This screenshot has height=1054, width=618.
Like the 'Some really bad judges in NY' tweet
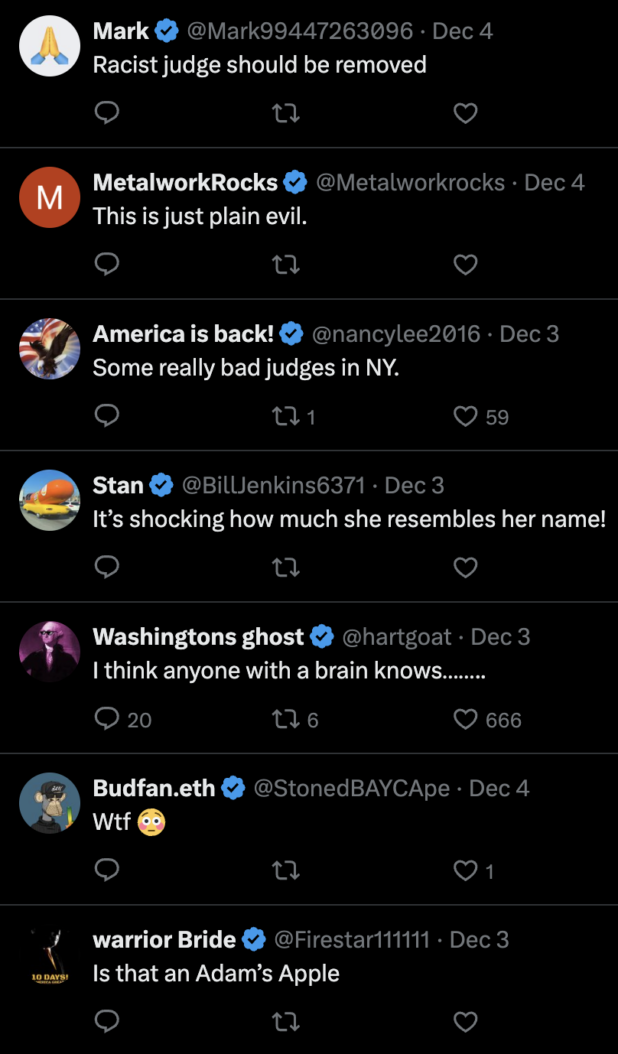pos(465,416)
